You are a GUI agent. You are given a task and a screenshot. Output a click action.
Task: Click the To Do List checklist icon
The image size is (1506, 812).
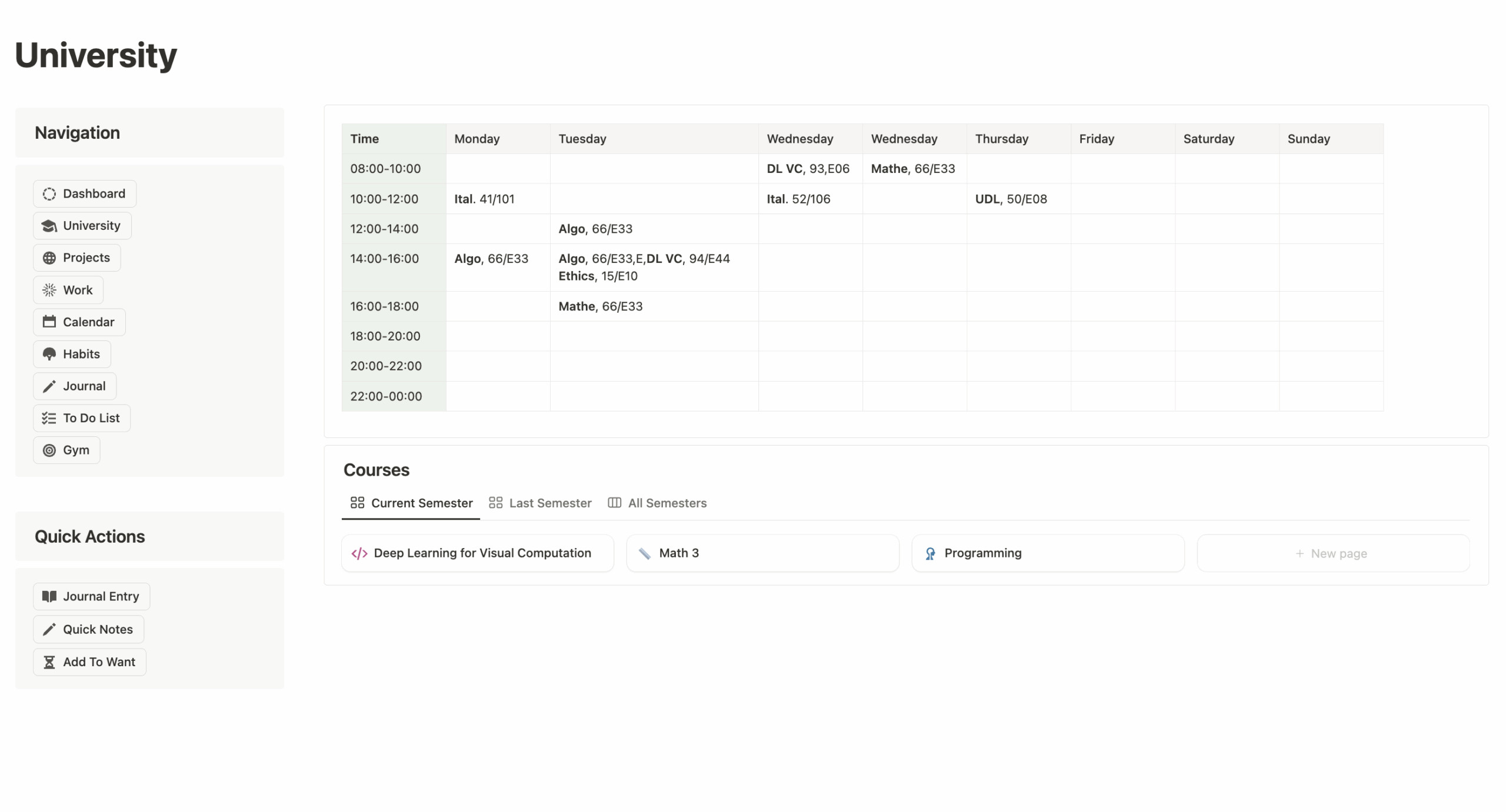point(49,418)
